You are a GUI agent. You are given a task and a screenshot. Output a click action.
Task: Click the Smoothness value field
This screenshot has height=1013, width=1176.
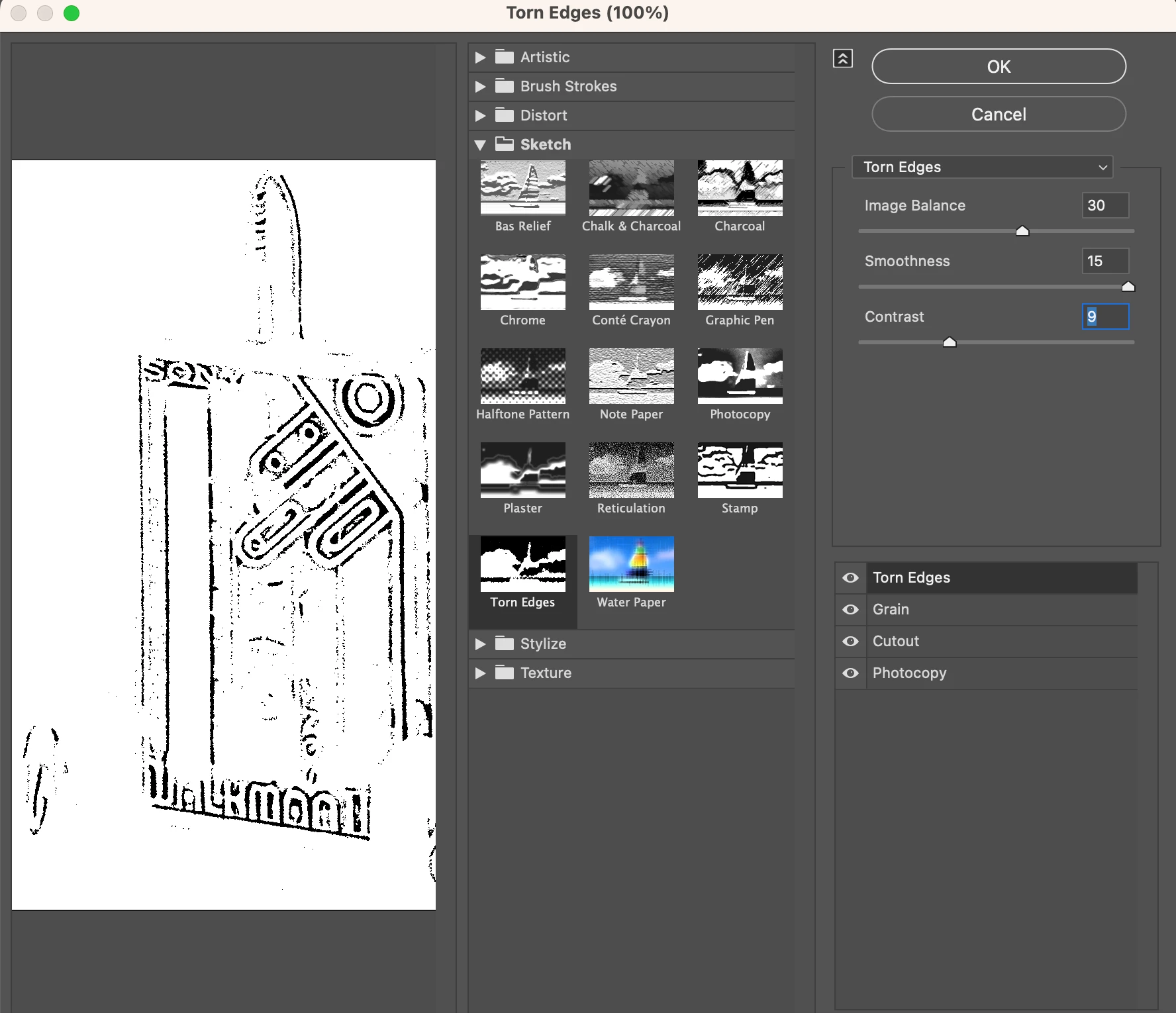click(x=1106, y=261)
